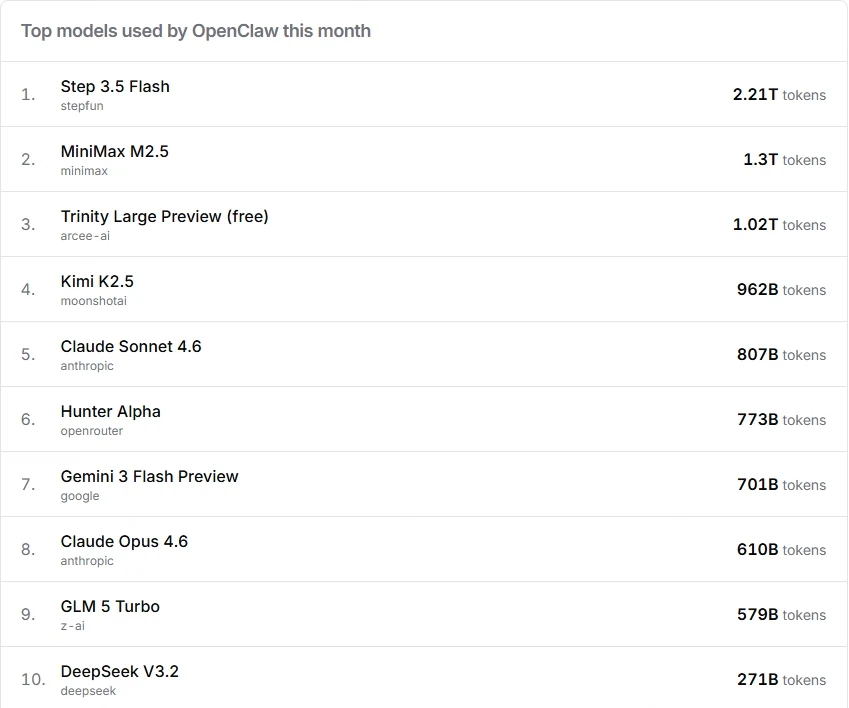Click the anthropic provider under Claude Opus 4.6
The width and height of the screenshot is (849, 708).
pos(87,561)
